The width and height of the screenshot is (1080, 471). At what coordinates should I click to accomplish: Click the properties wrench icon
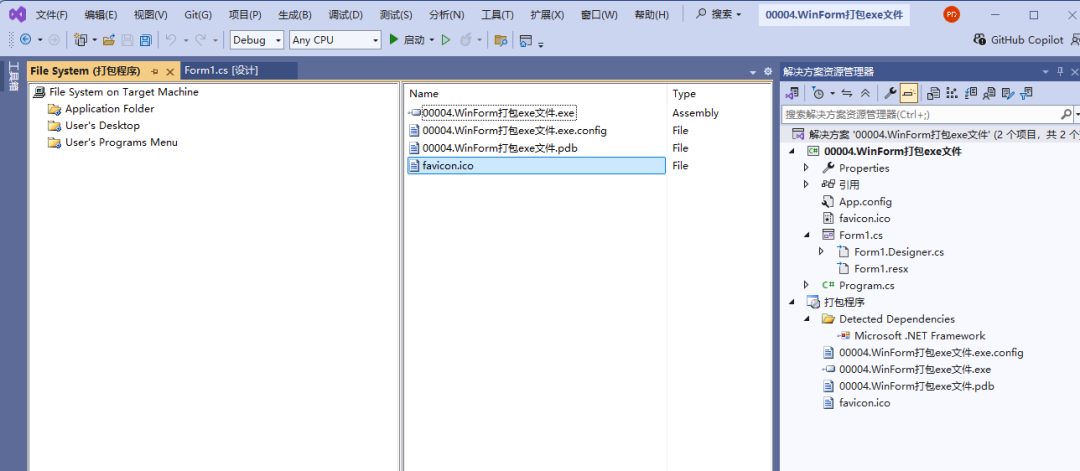[890, 93]
